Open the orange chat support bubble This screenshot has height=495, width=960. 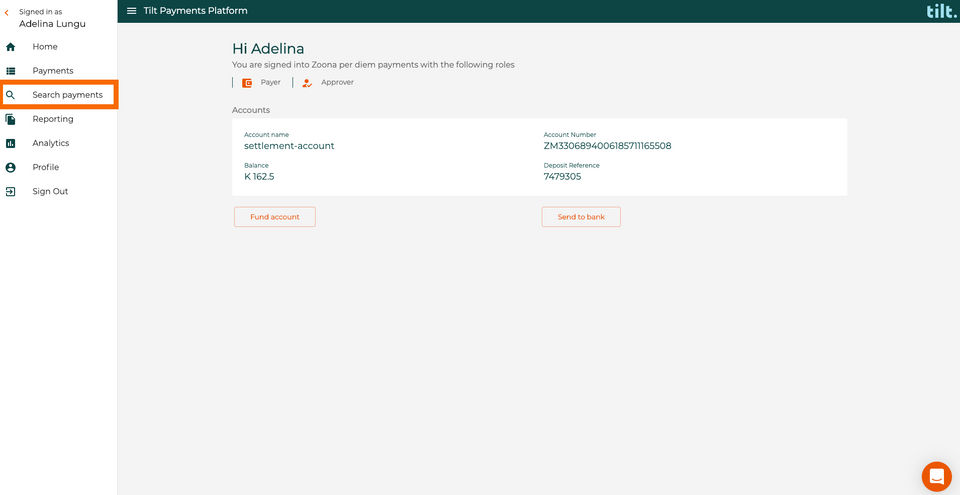937,477
